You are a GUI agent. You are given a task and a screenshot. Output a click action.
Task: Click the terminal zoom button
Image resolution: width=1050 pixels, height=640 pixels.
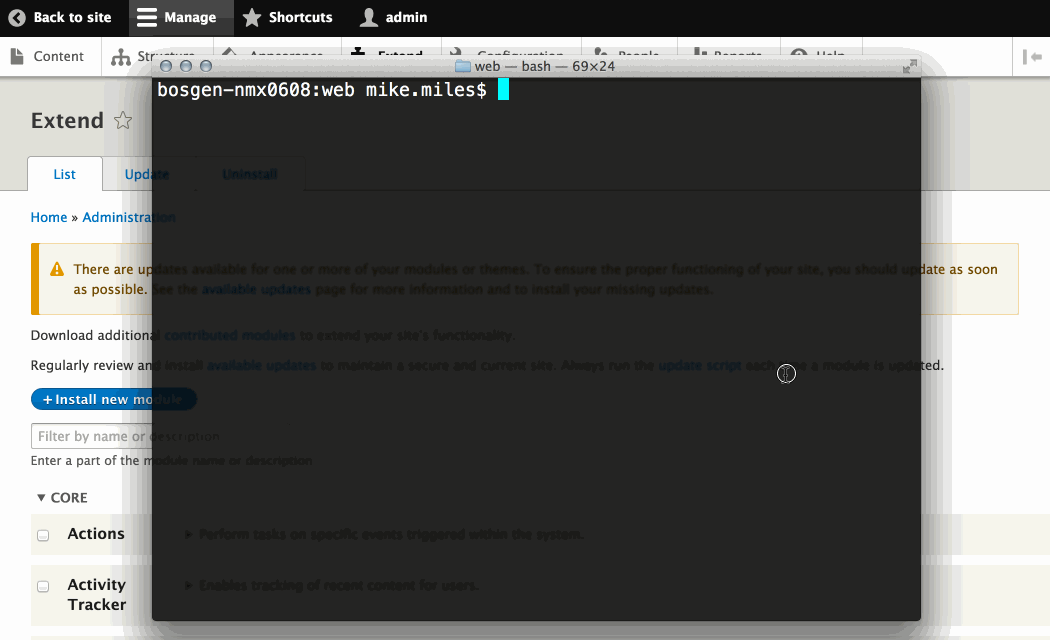(x=206, y=66)
